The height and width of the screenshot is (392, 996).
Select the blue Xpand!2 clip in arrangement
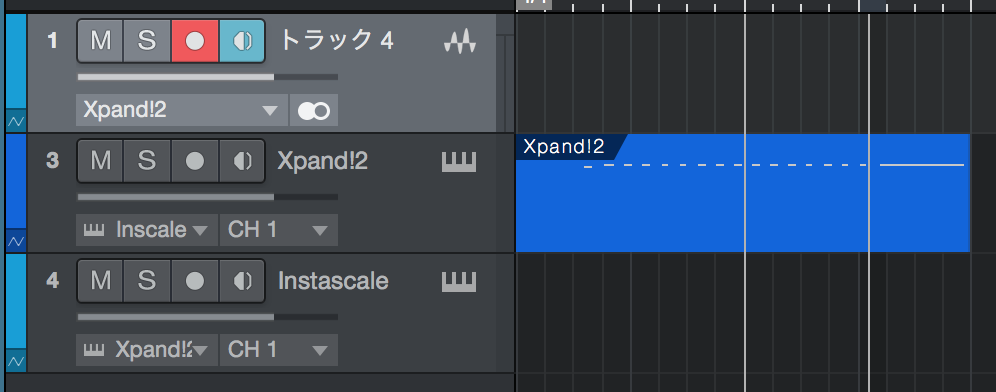743,193
